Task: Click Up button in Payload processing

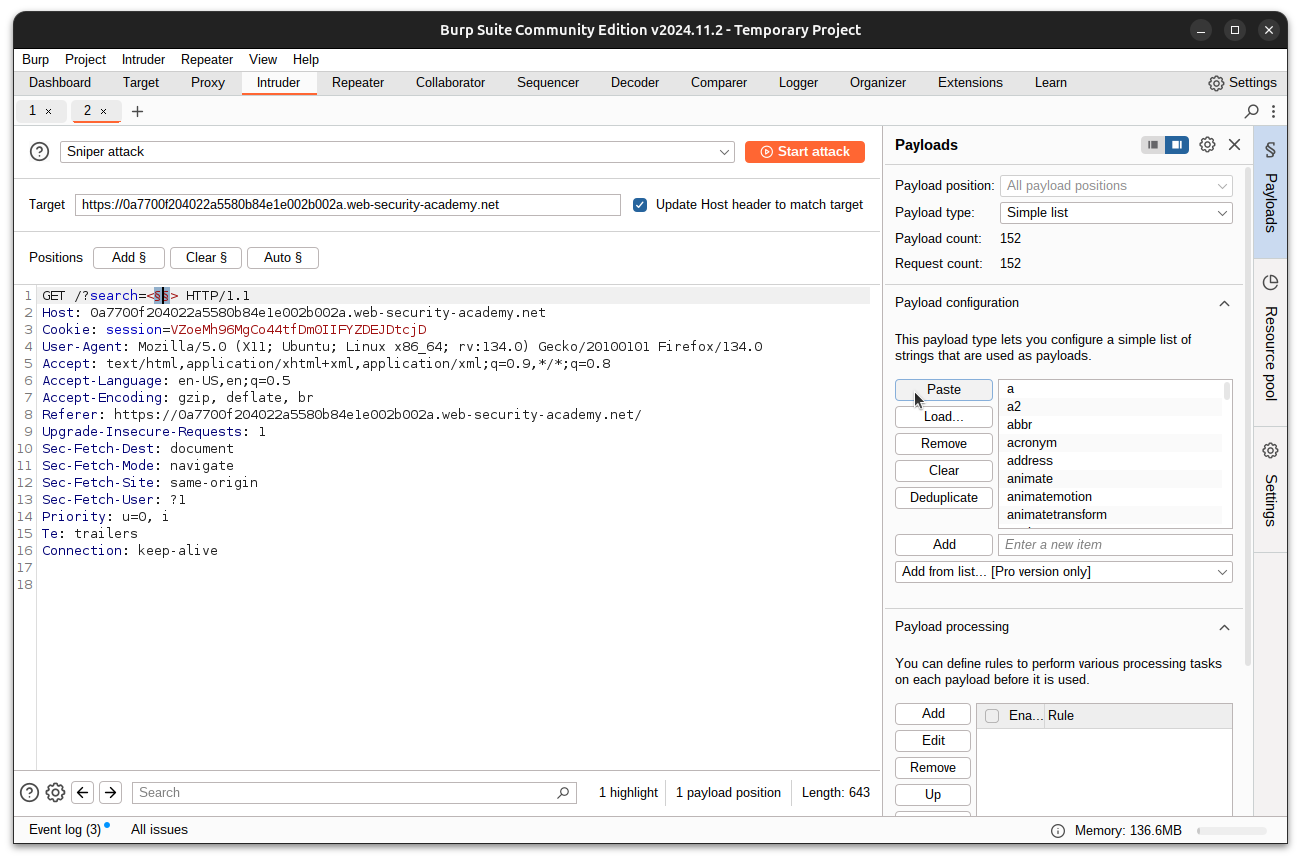Action: tap(933, 795)
